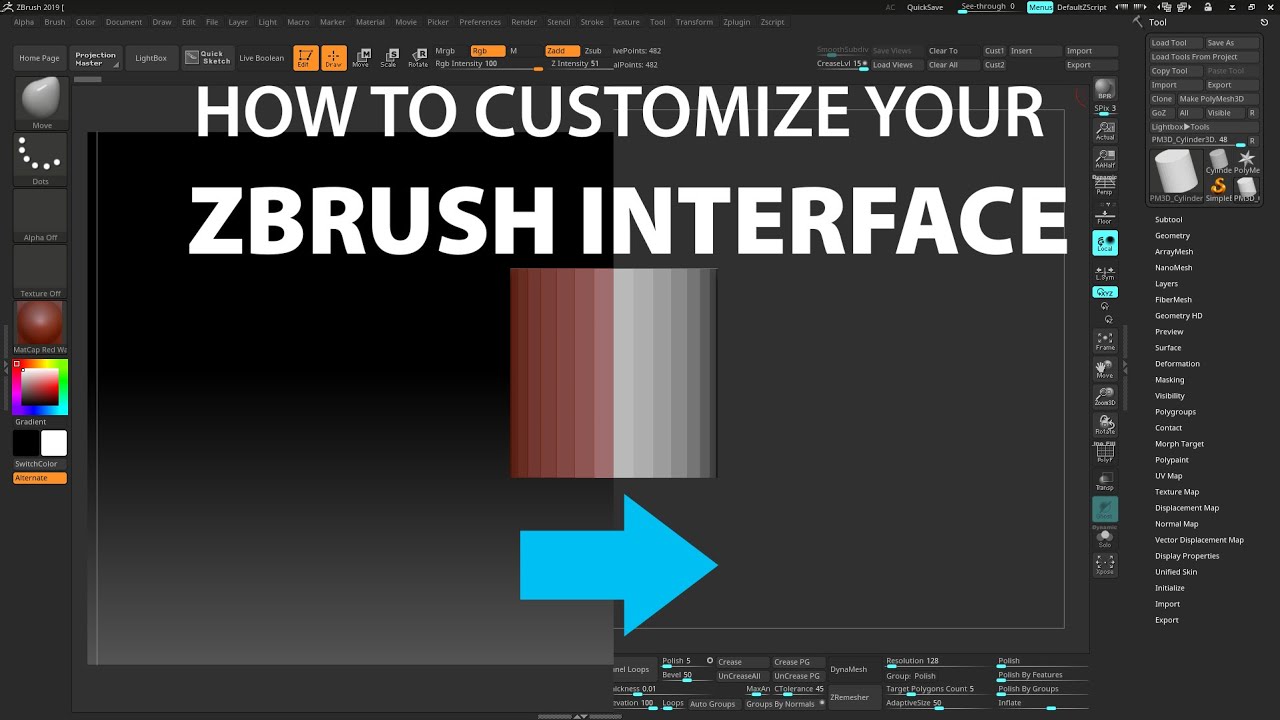Expand the Polygroups subpalette
The image size is (1280, 720).
tap(1175, 412)
